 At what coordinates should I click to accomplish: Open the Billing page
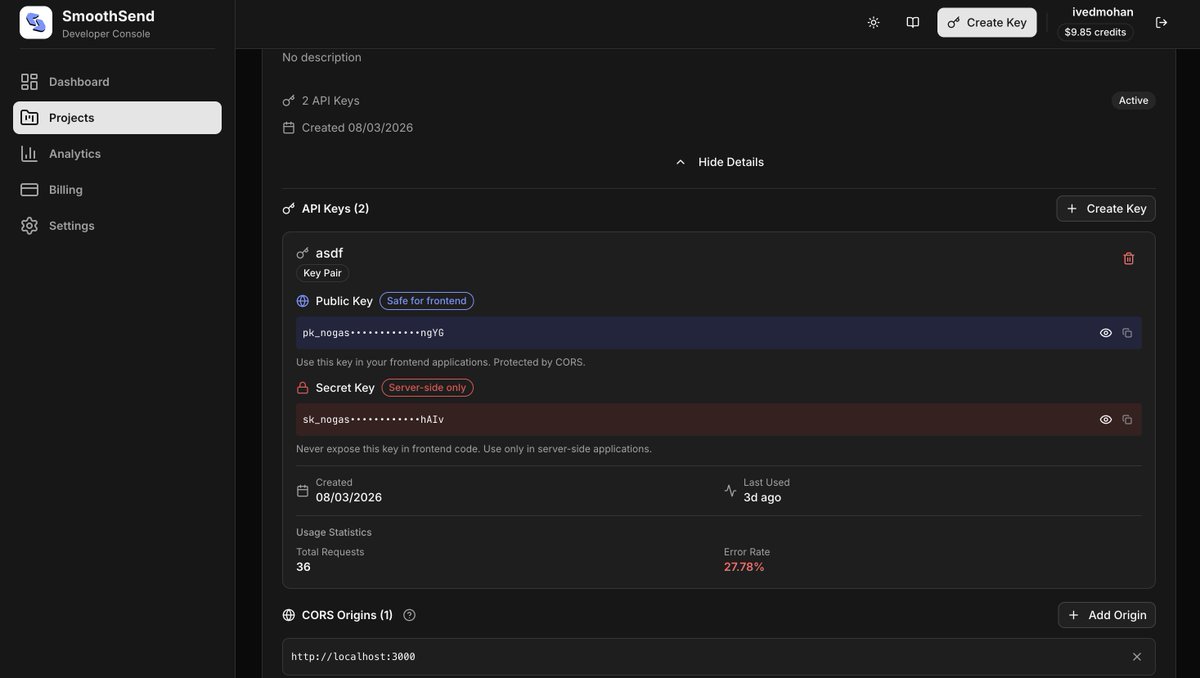click(117, 190)
